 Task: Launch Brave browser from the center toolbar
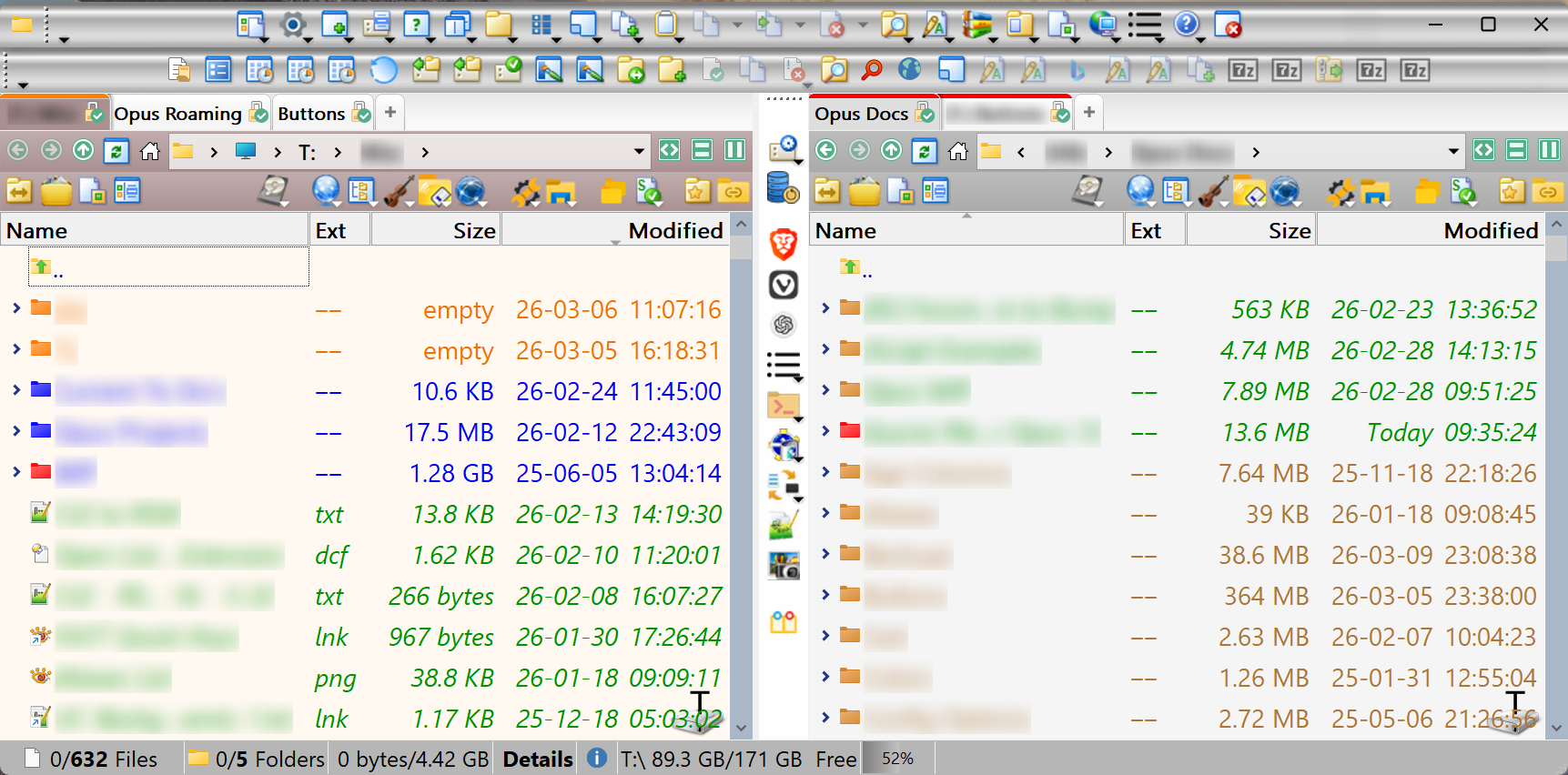pos(784,244)
